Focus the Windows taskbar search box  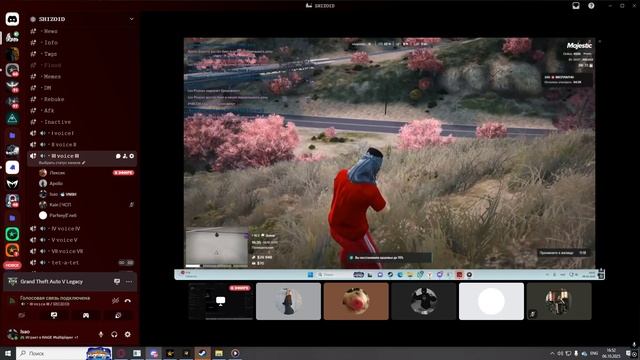[x=64, y=353]
